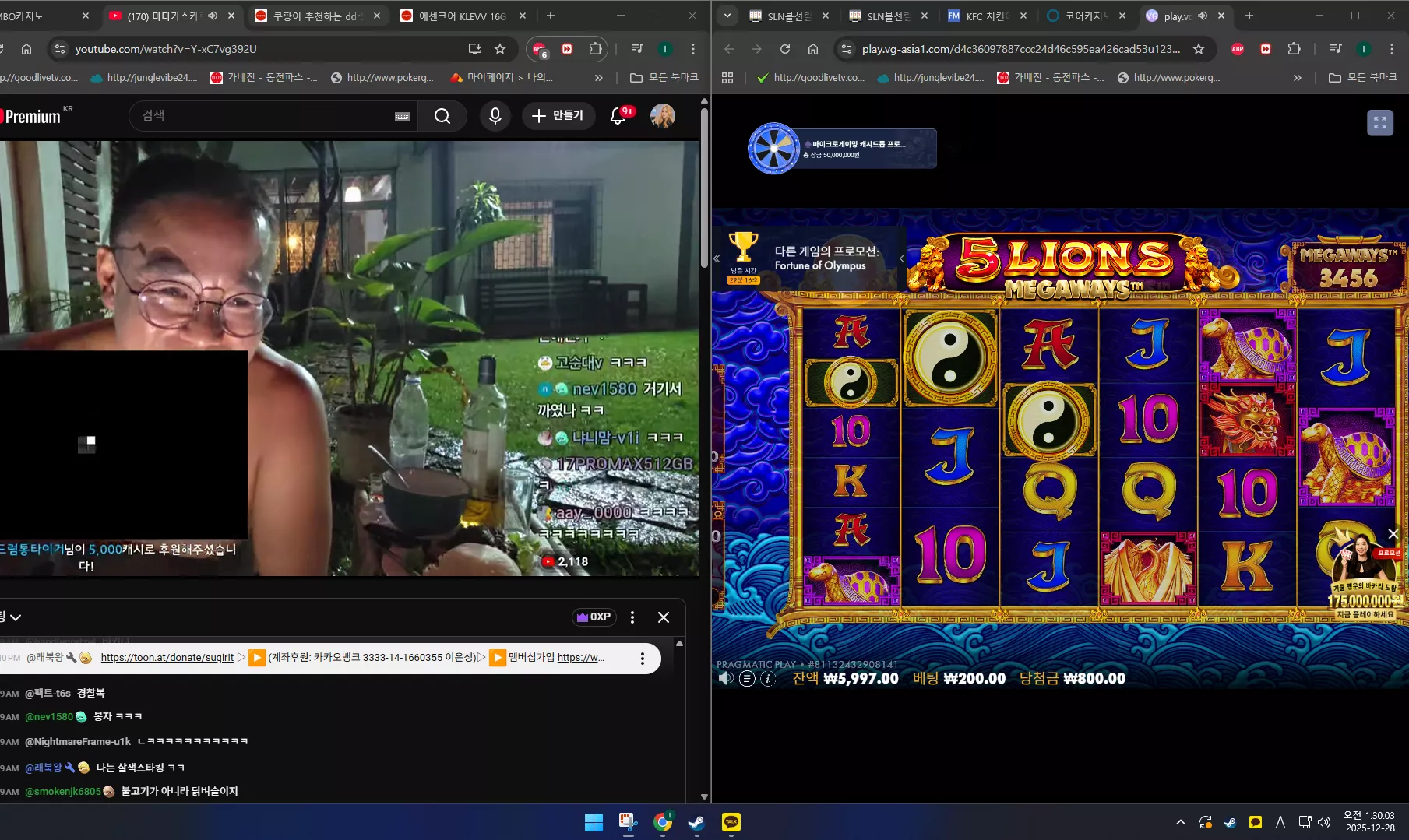Open YouTube notifications bell
The image size is (1409, 840).
[x=618, y=116]
